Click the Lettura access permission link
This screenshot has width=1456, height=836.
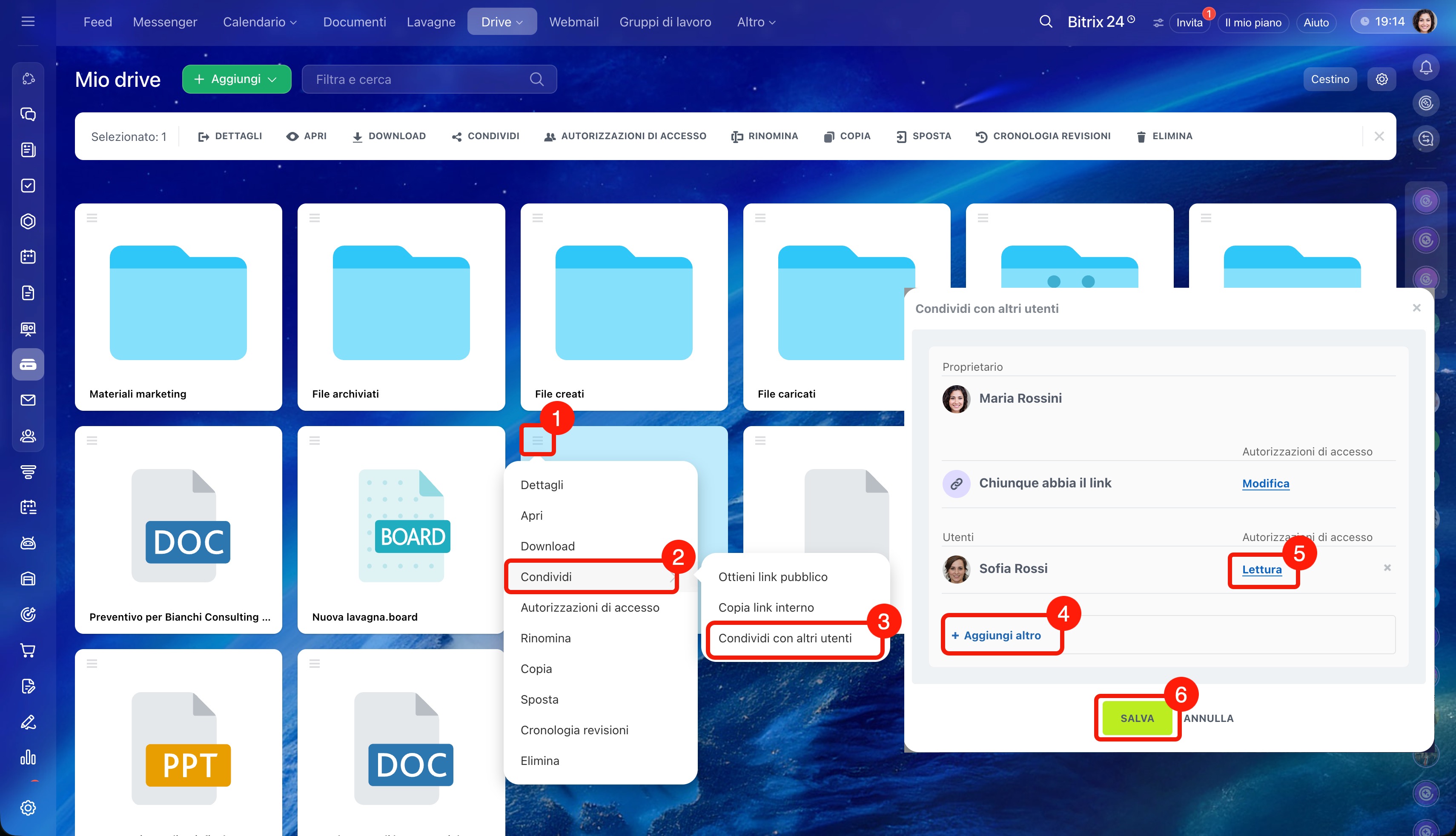tap(1261, 570)
